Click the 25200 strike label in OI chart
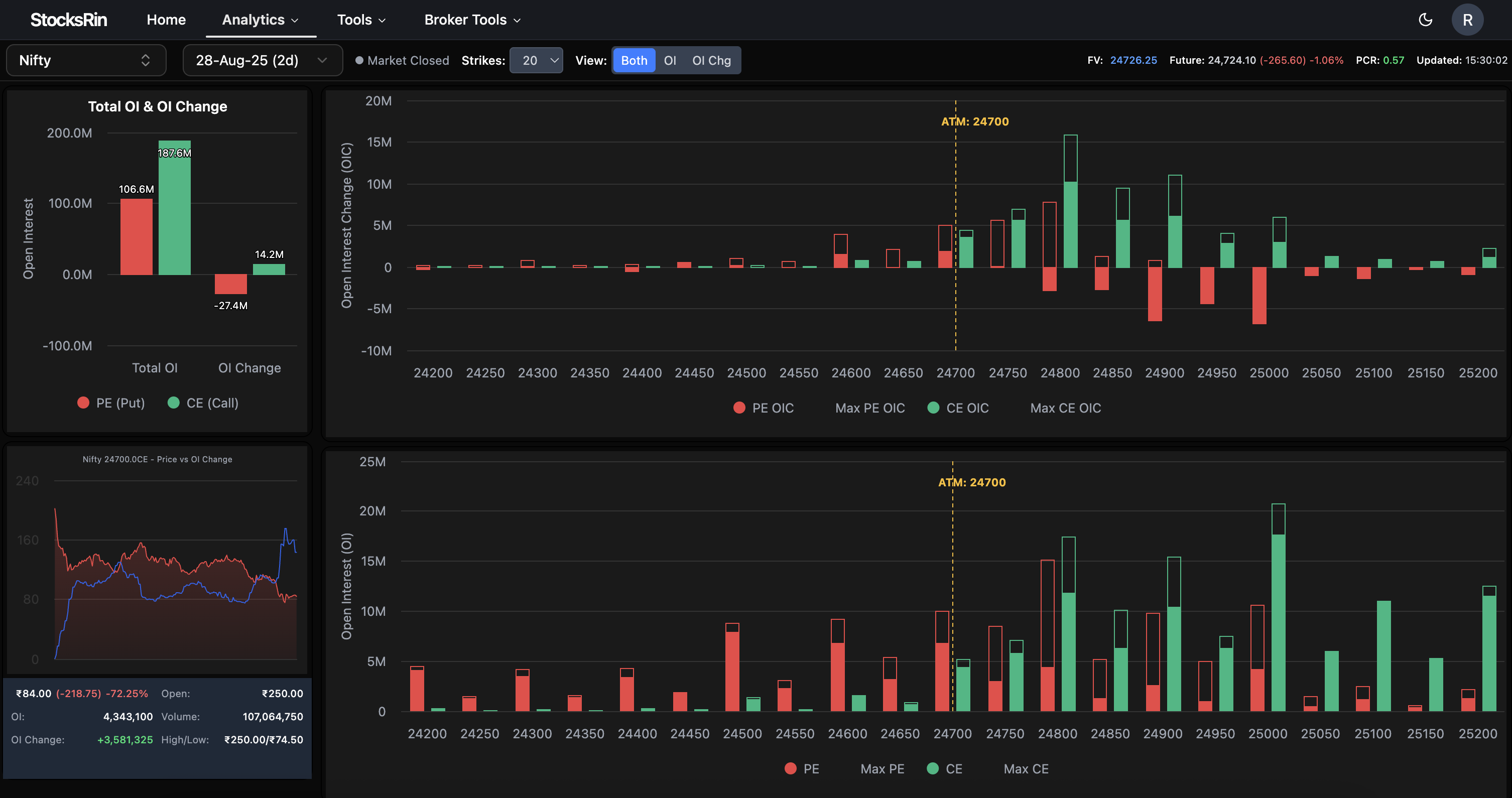This screenshot has width=1512, height=798. [1478, 734]
